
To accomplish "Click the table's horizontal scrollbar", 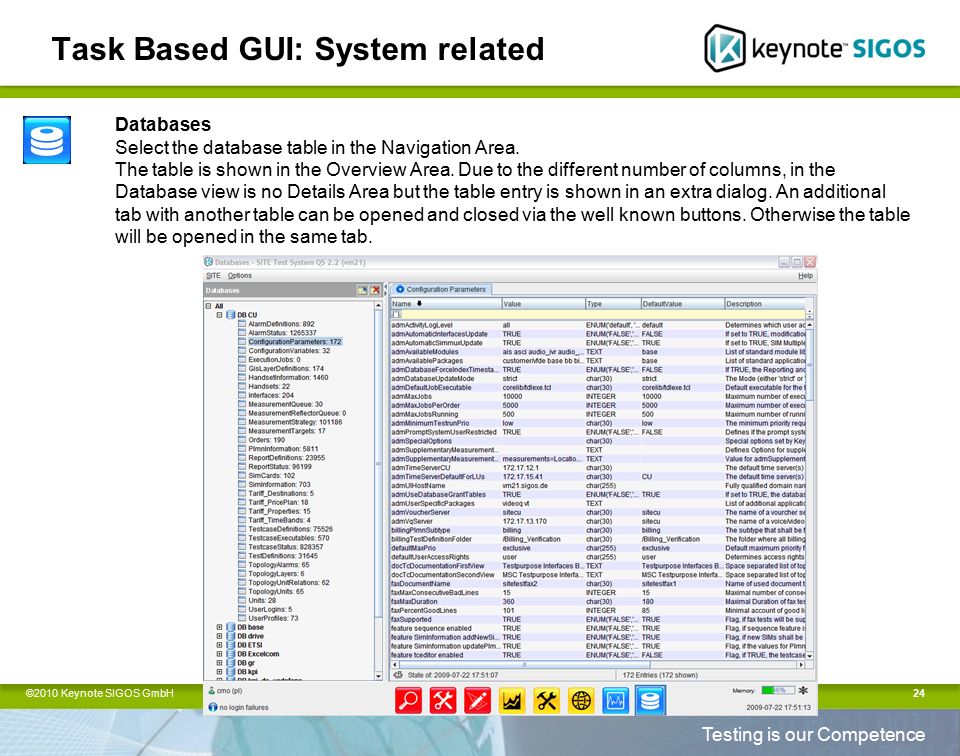I will click(598, 664).
